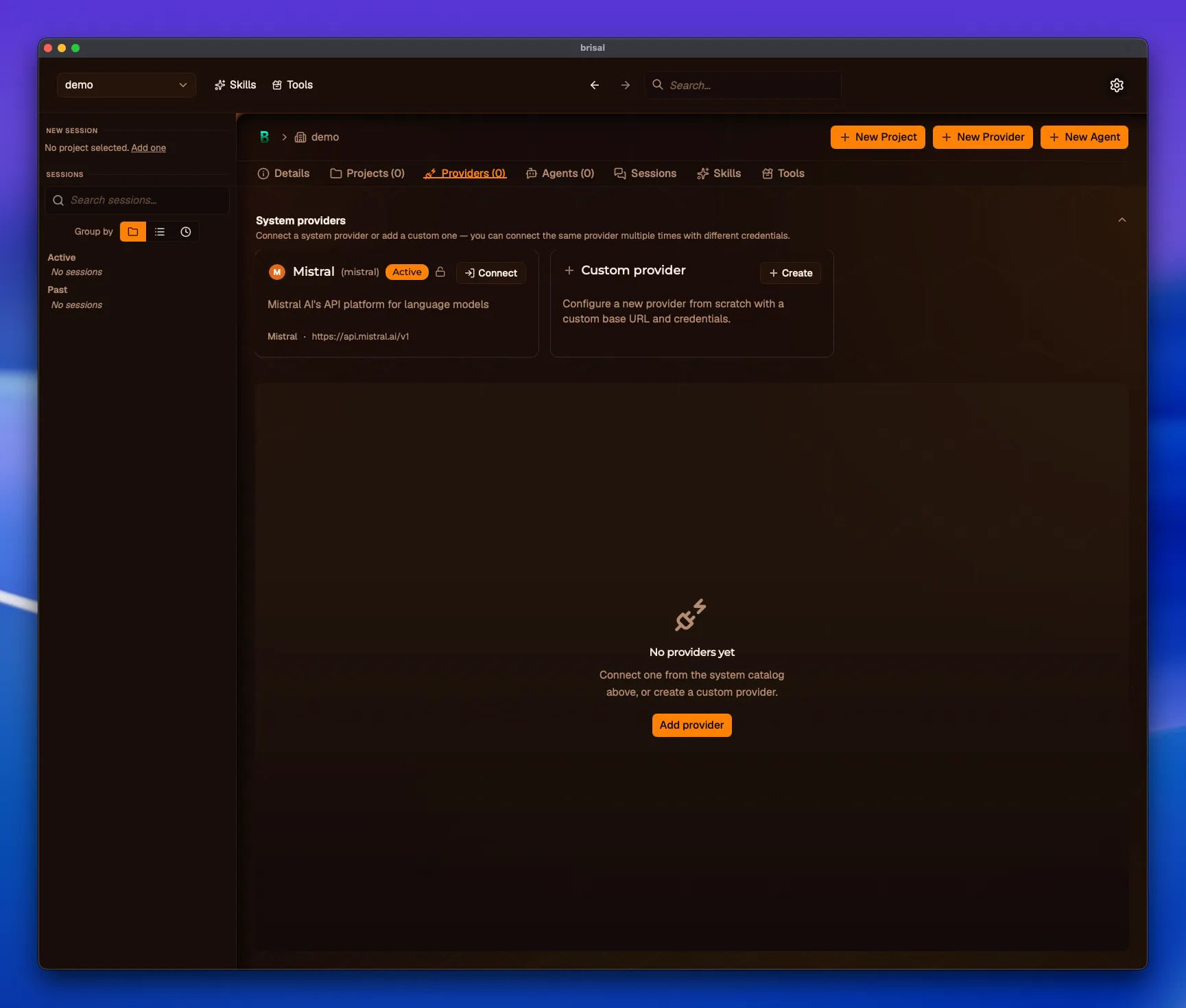Screen dimensions: 1186x1008
Task: Click the Add one link
Action: point(149,148)
